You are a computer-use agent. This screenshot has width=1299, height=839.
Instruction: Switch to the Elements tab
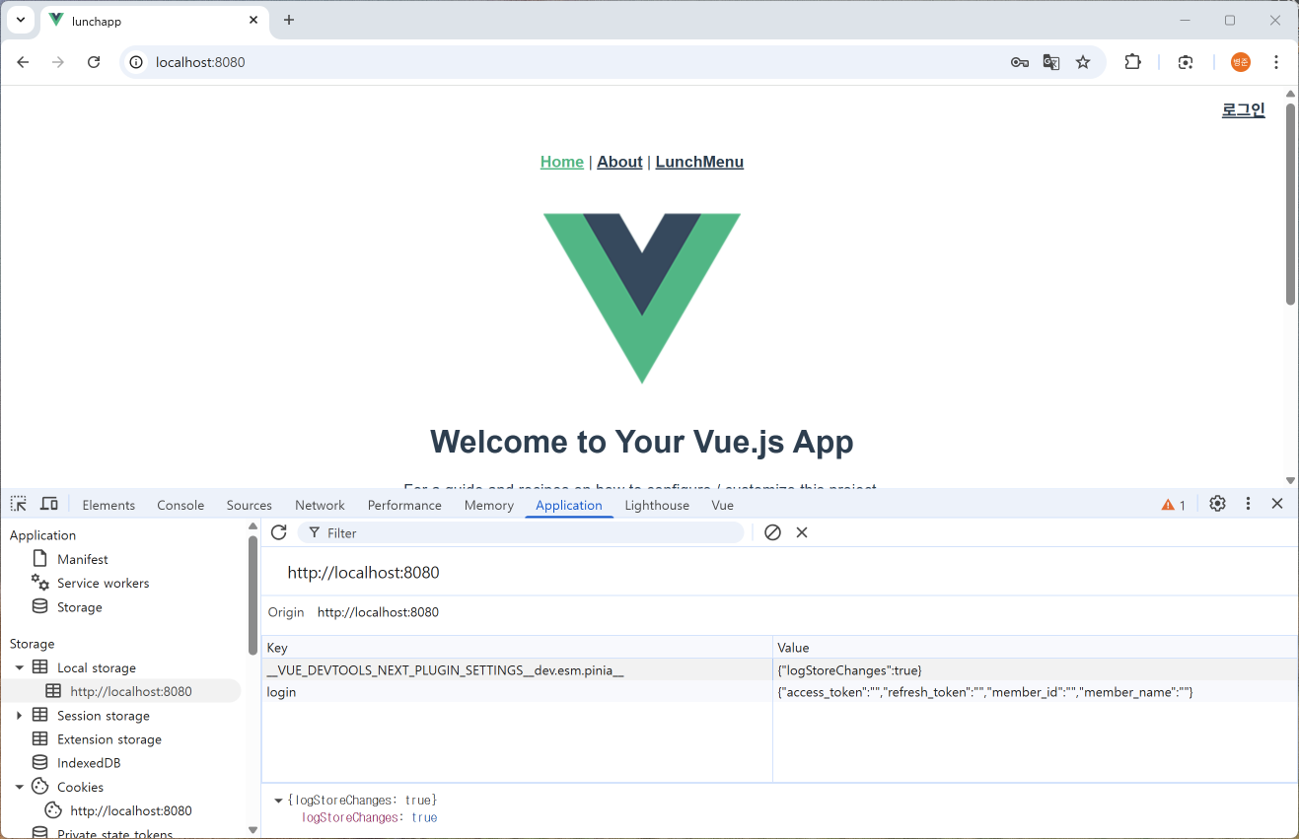click(x=108, y=505)
